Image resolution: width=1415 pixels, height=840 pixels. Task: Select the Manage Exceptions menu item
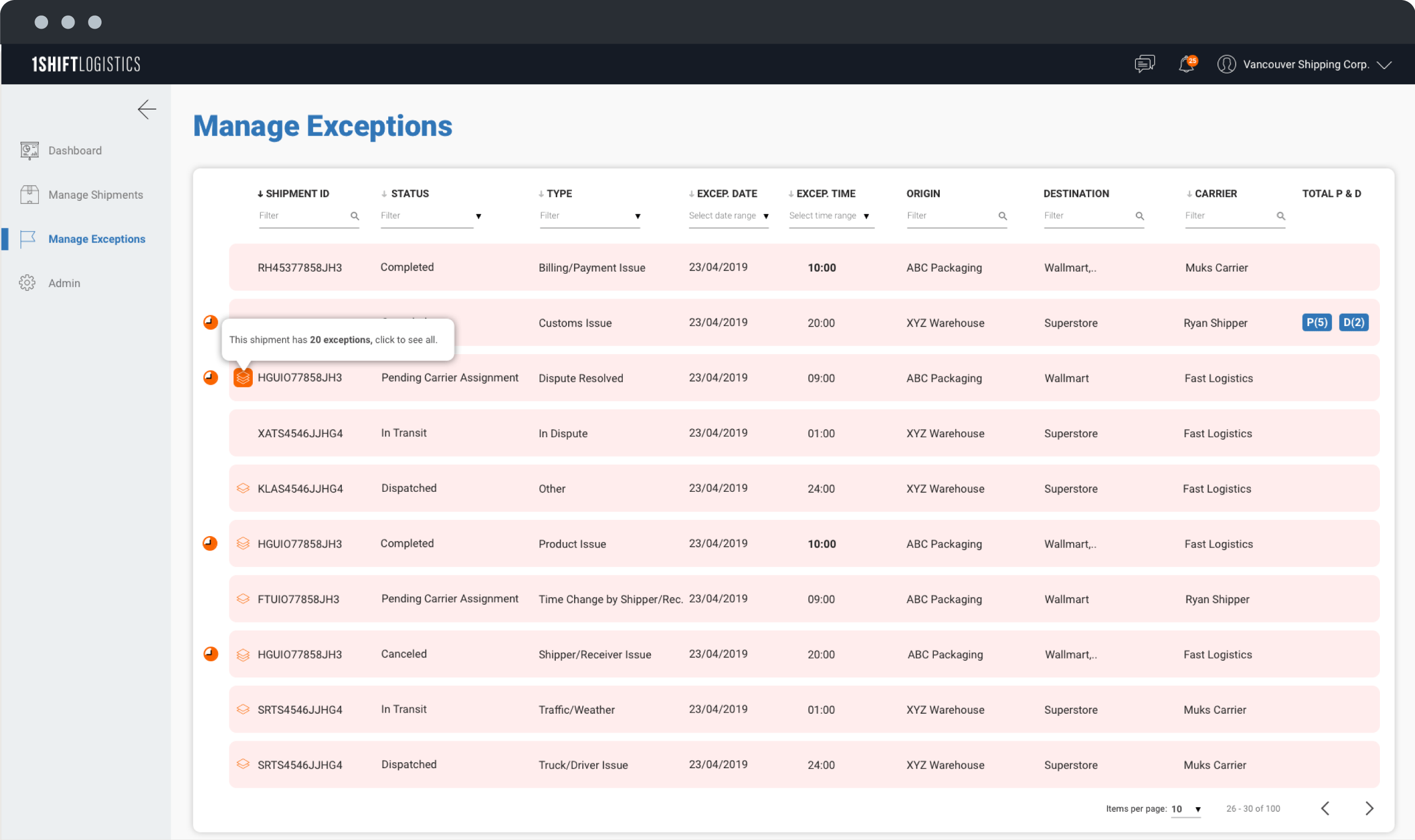coord(97,239)
